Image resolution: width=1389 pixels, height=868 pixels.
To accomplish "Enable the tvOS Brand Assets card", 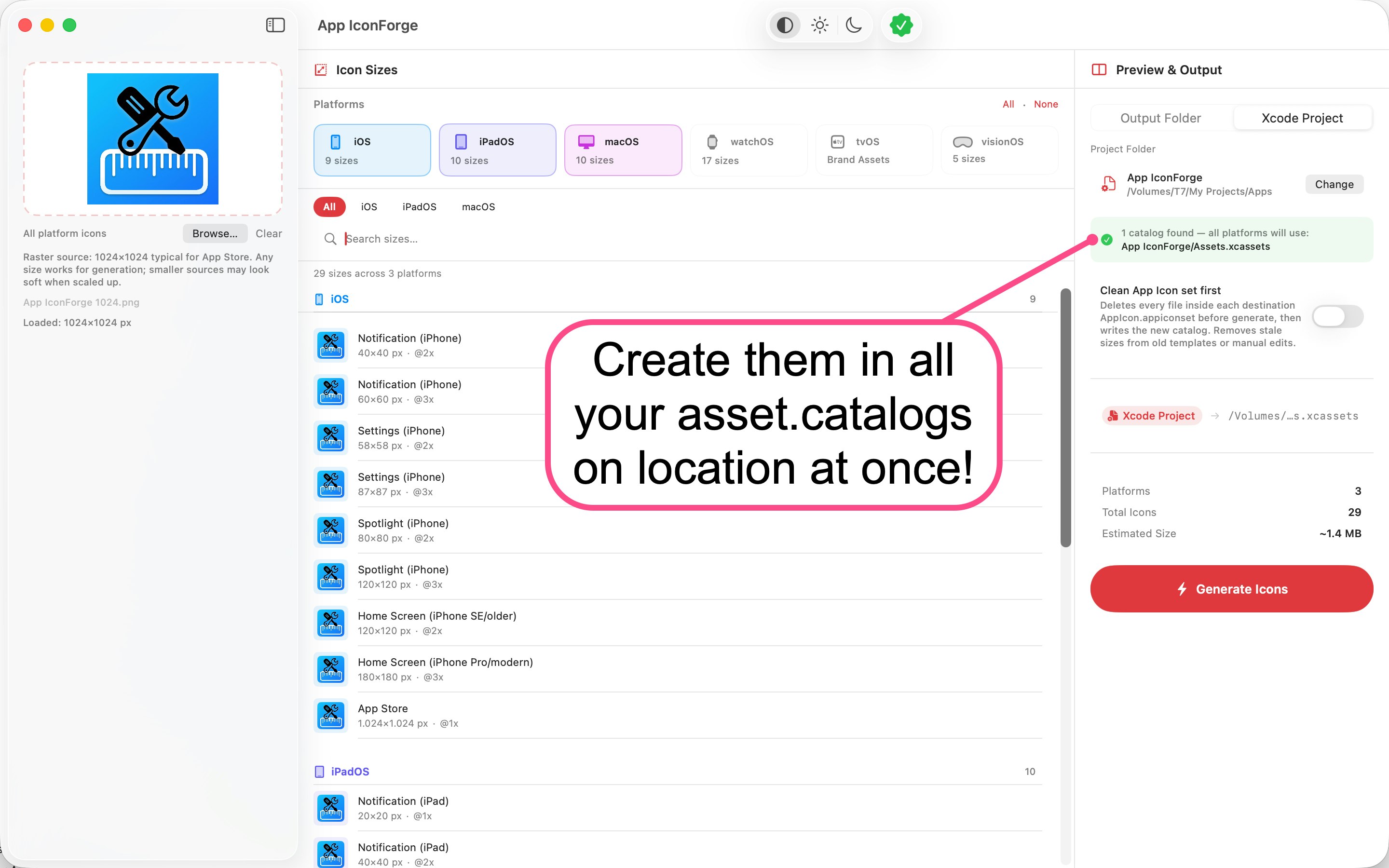I will 874,150.
